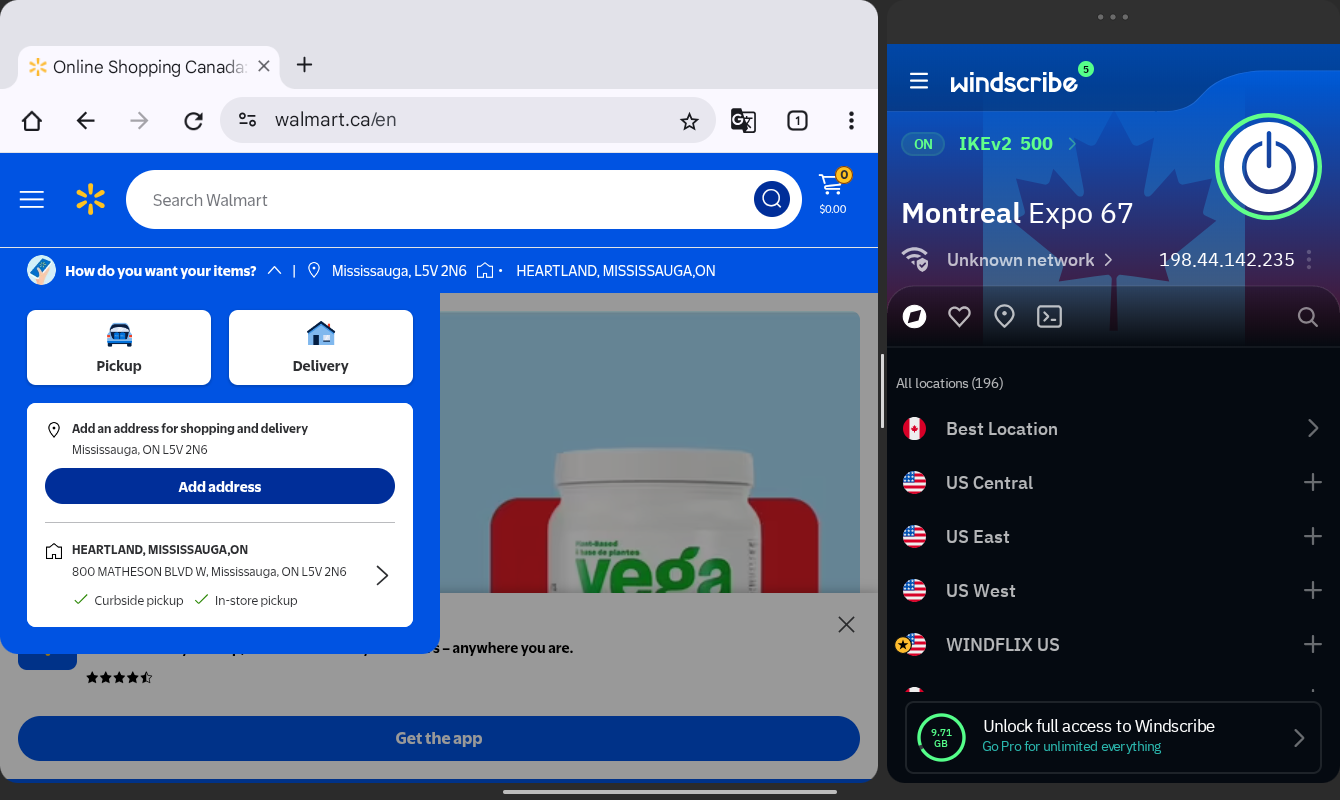
Task: Select Windscribe all locations compass tab
Action: pyautogui.click(x=914, y=317)
